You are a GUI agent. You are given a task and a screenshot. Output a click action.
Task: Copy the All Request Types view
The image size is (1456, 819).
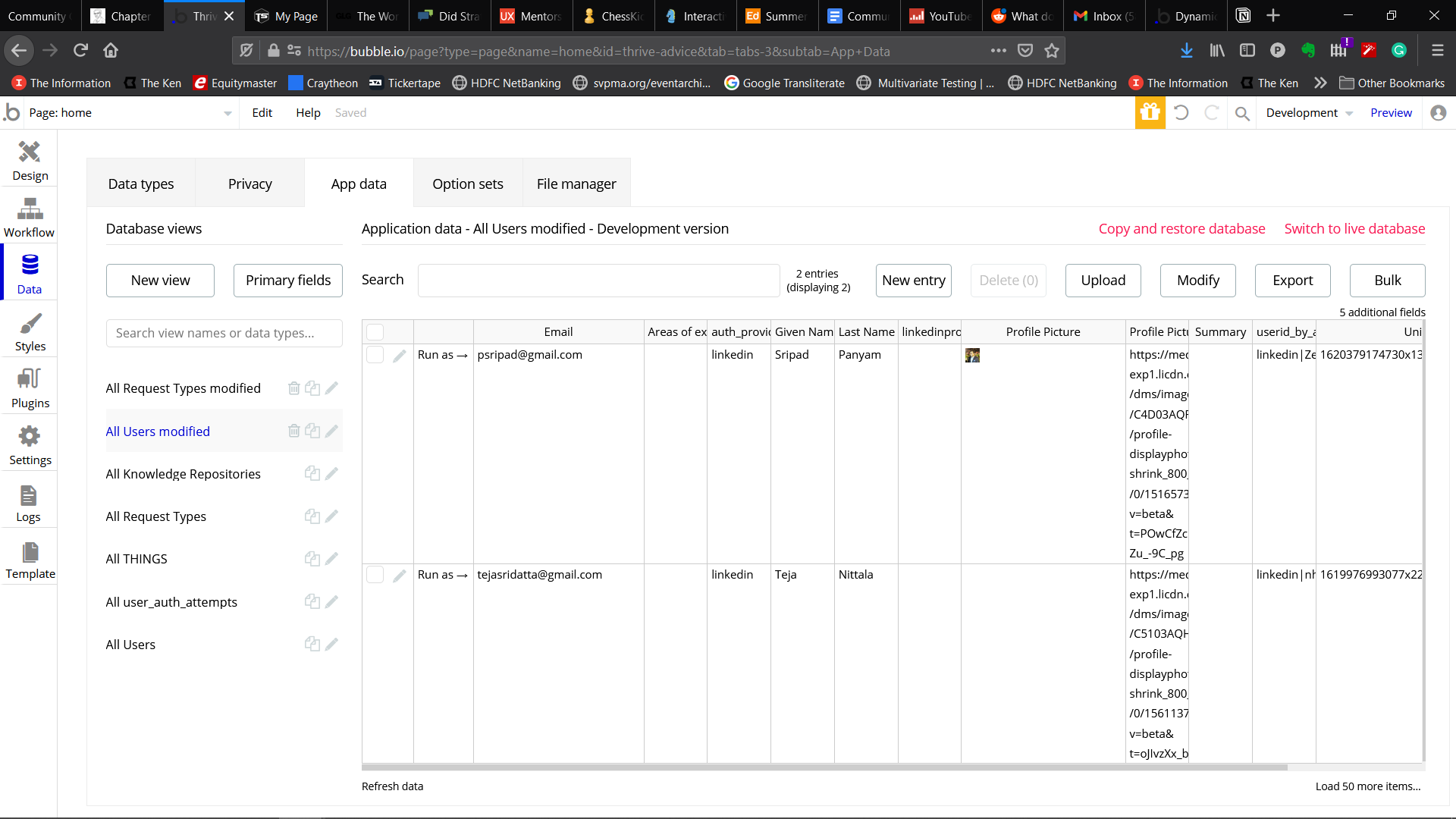312,516
